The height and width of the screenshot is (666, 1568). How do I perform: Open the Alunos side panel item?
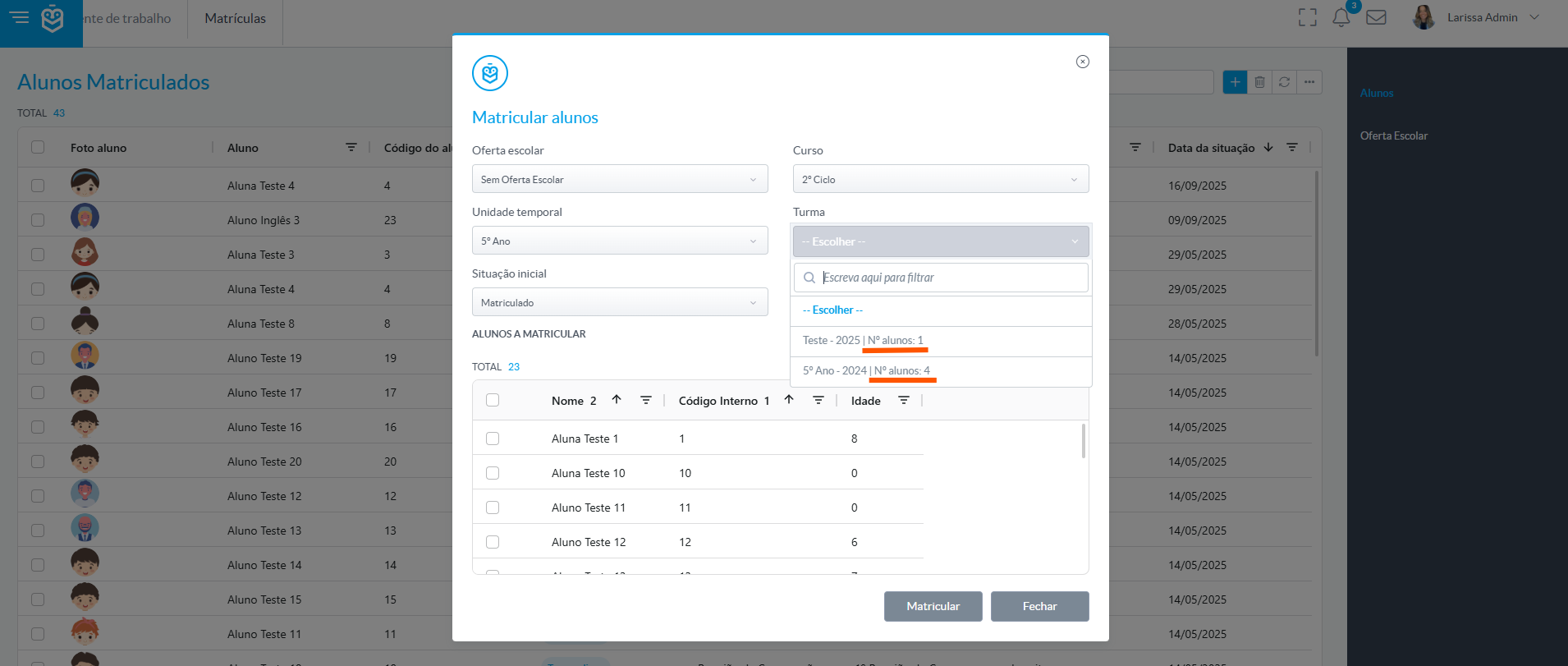(1377, 93)
